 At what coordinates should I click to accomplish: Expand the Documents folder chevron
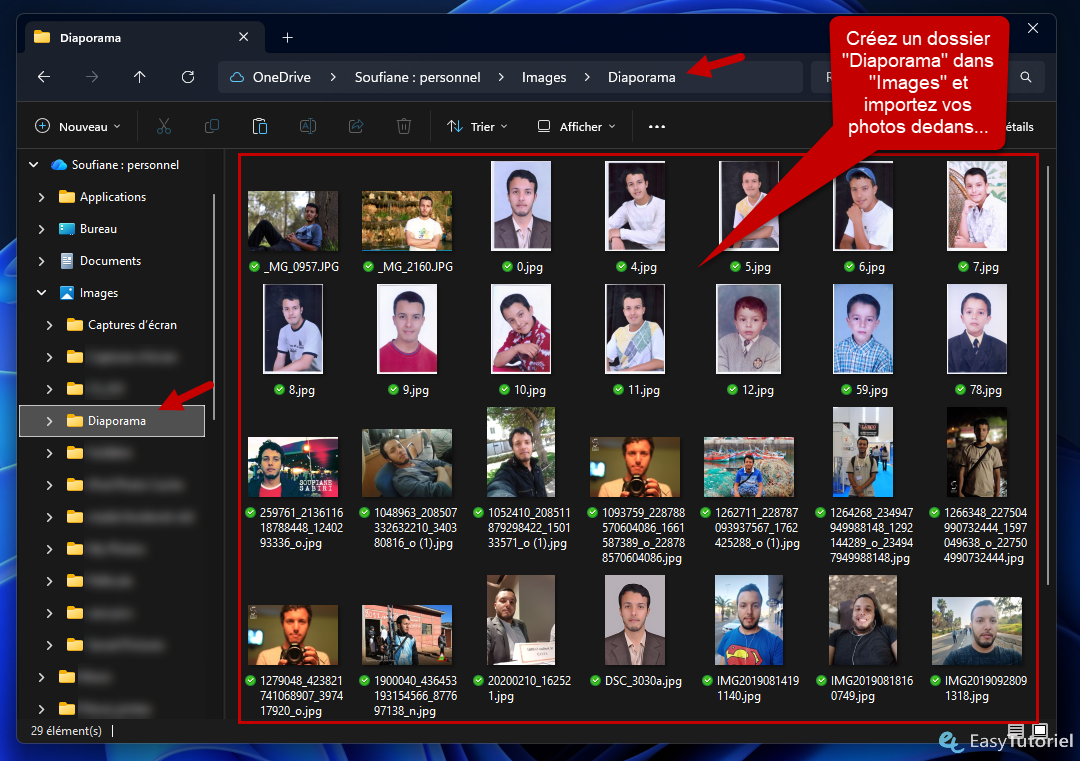[41, 261]
